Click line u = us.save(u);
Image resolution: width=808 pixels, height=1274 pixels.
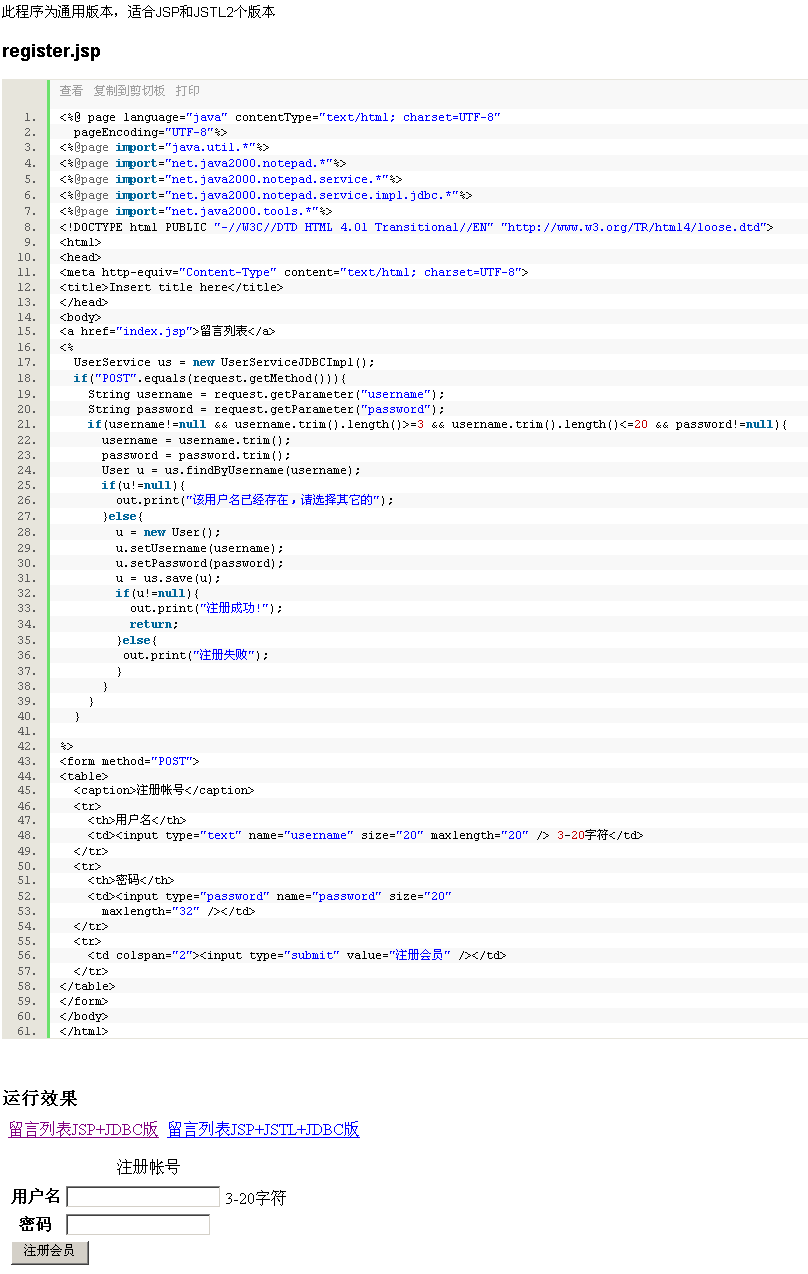coord(168,578)
